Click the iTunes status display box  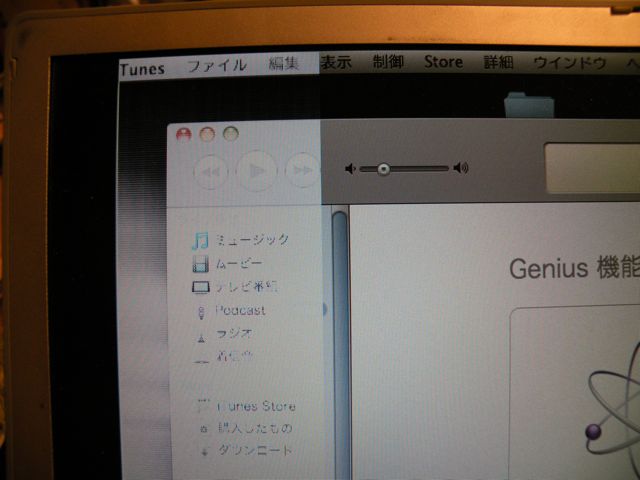pyautogui.click(x=592, y=168)
